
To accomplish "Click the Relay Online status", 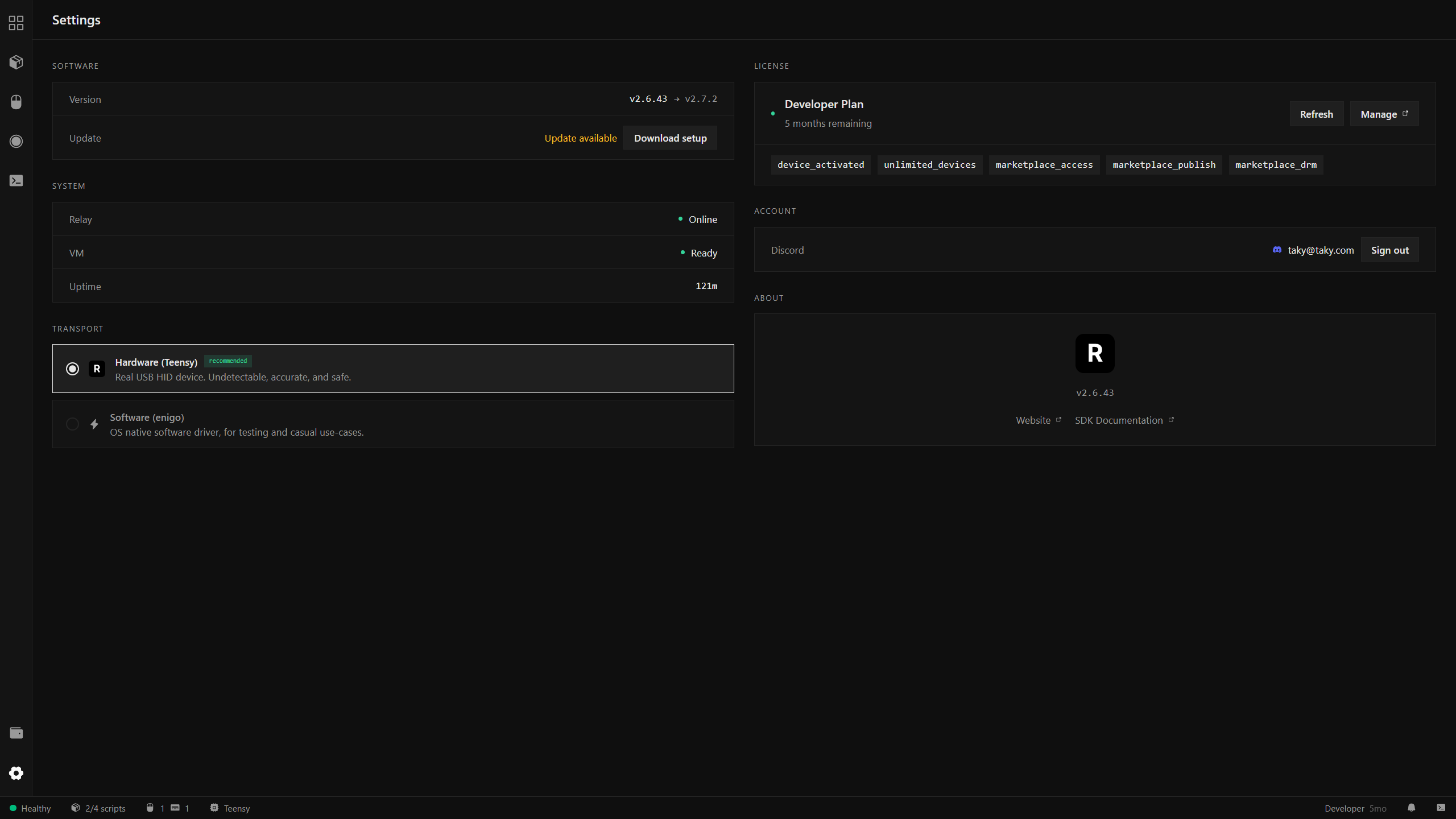I will (x=697, y=220).
